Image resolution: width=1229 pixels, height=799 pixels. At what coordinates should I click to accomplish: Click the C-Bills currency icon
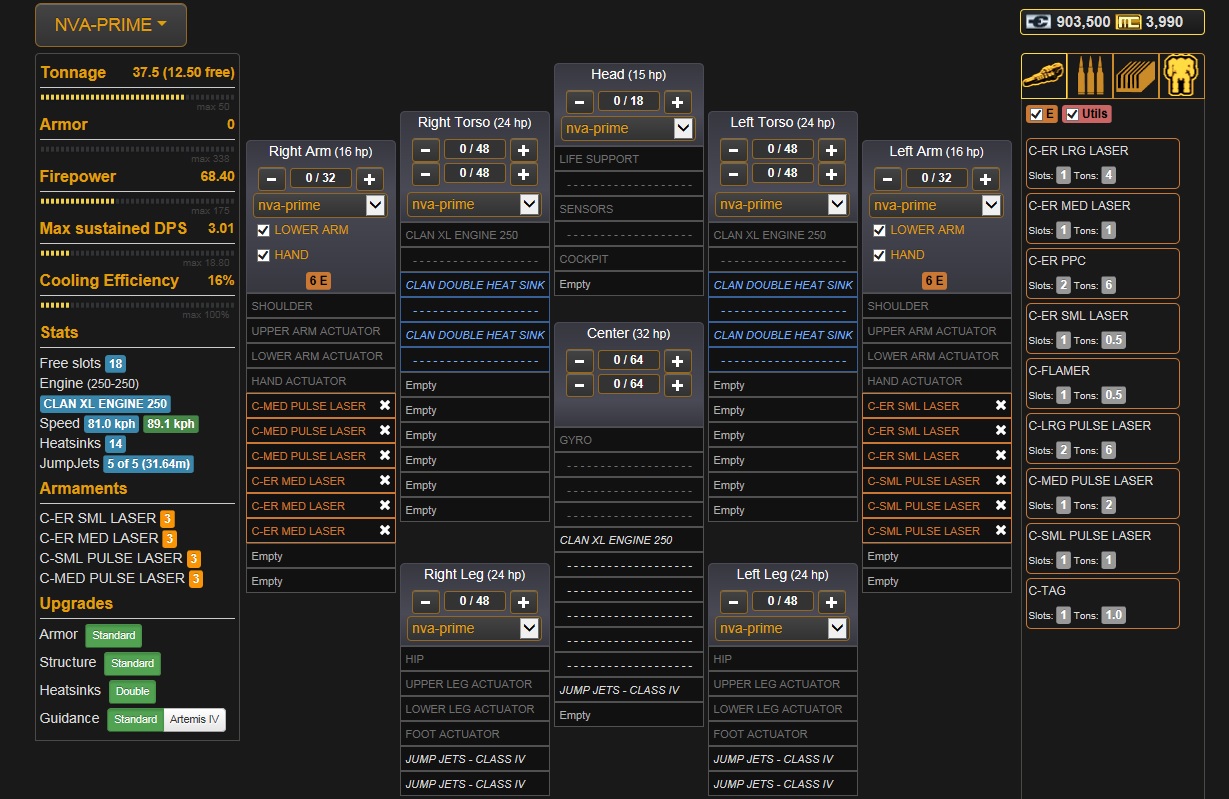[1040, 21]
